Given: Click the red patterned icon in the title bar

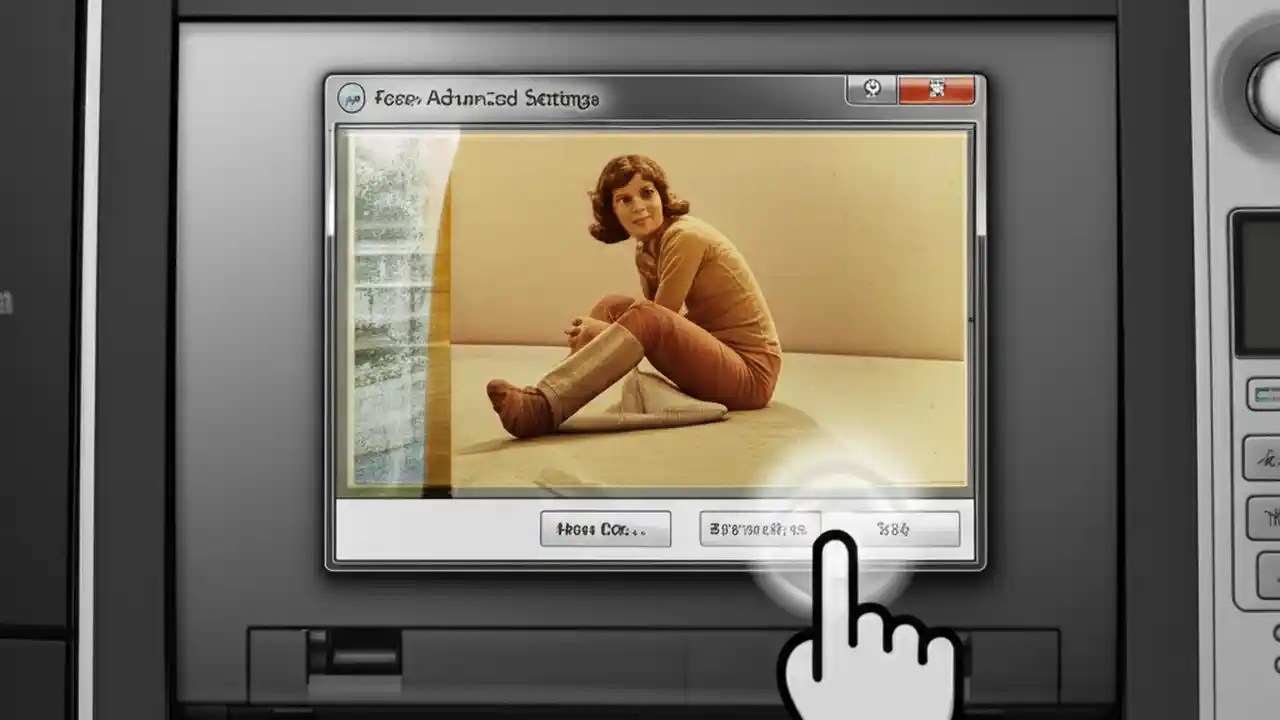Looking at the screenshot, I should tap(937, 90).
